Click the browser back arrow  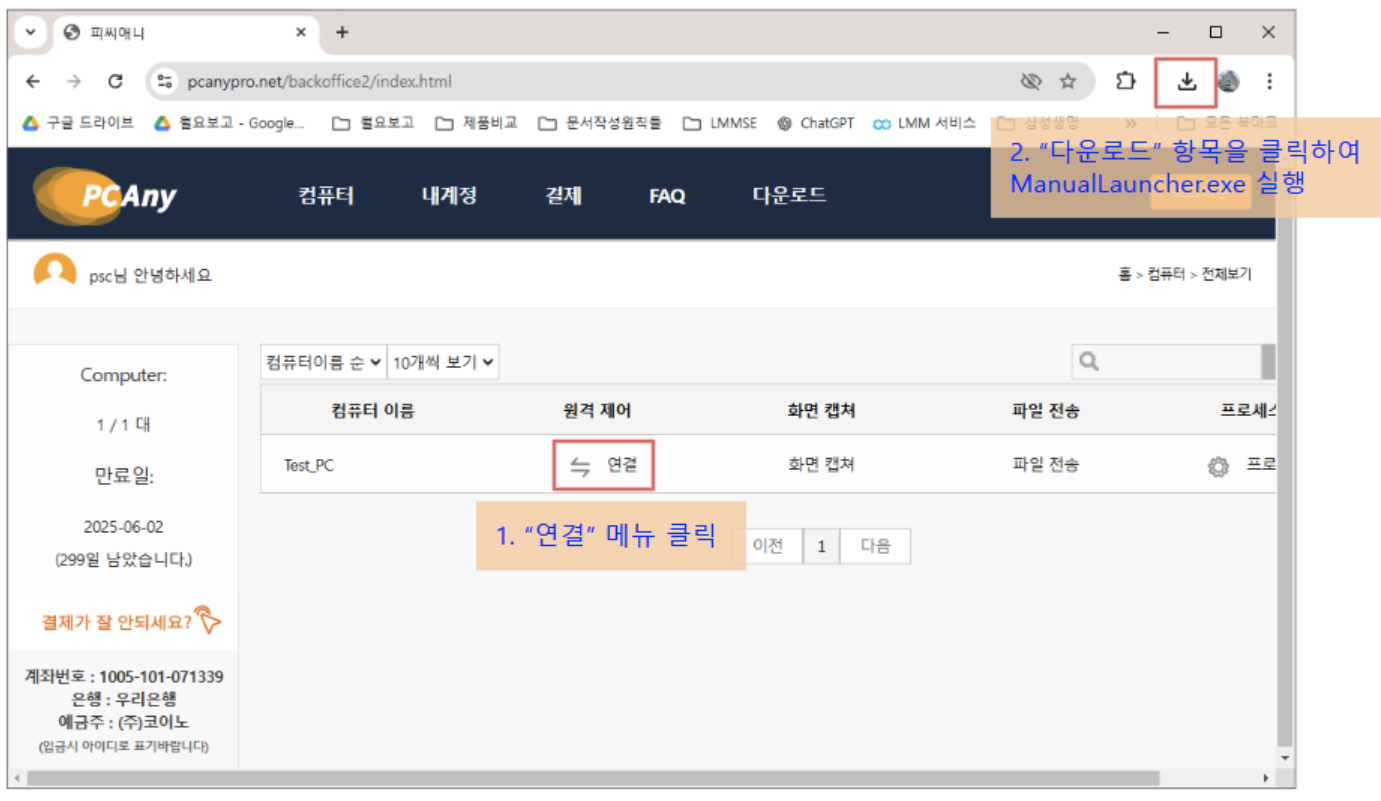tap(33, 82)
